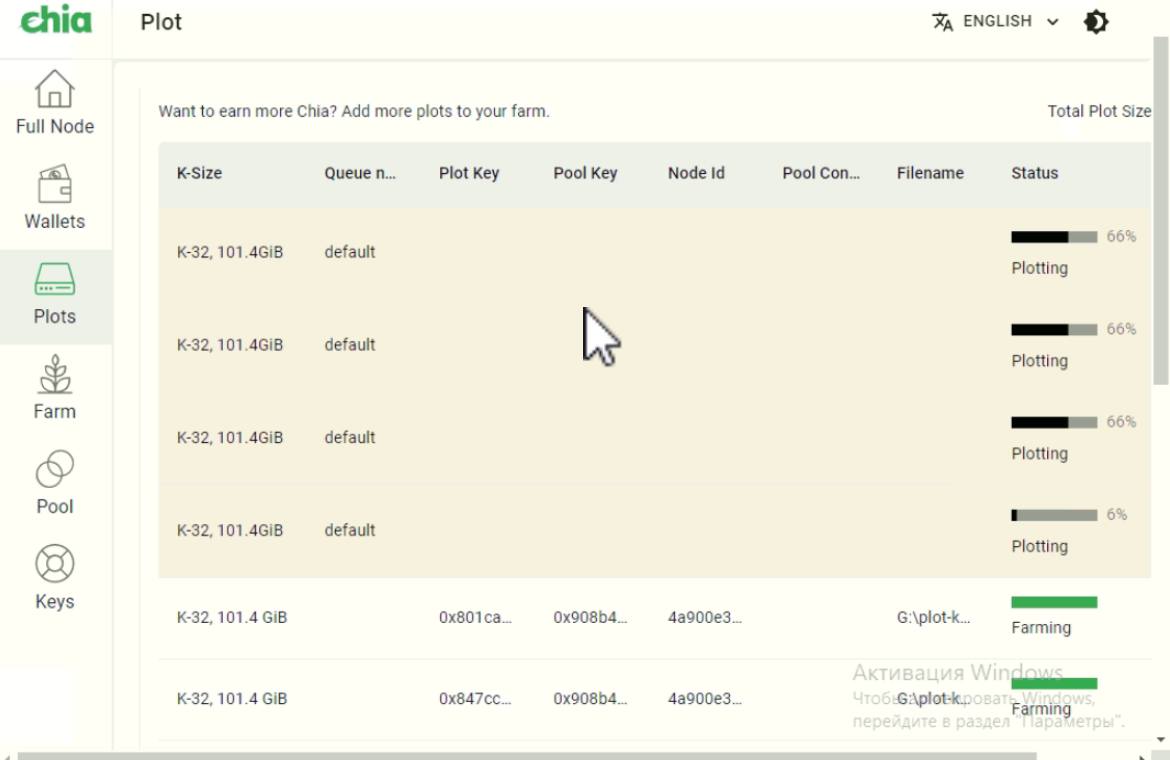Click green Farming bar for 0x801ca plot
The image size is (1170, 760).
tap(1054, 602)
